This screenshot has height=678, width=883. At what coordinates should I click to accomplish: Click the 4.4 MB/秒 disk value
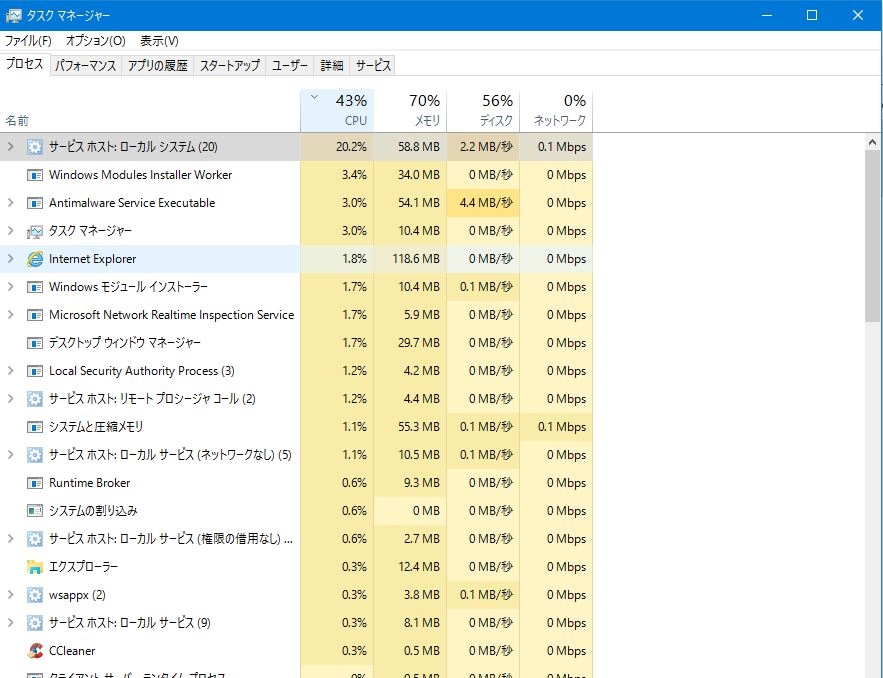[x=486, y=203]
